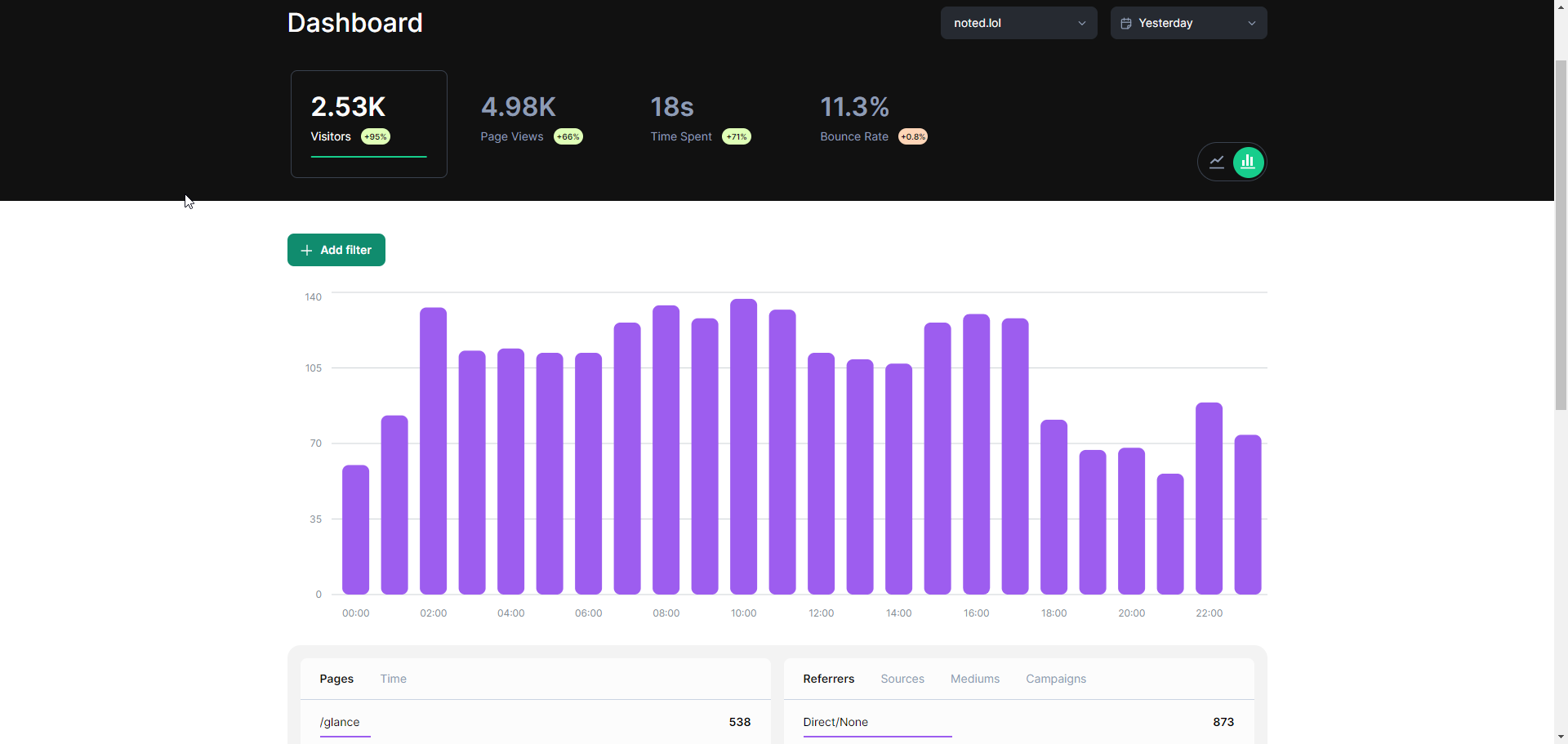
Task: Click the 10:00 tallest chart bar
Action: pos(743,447)
